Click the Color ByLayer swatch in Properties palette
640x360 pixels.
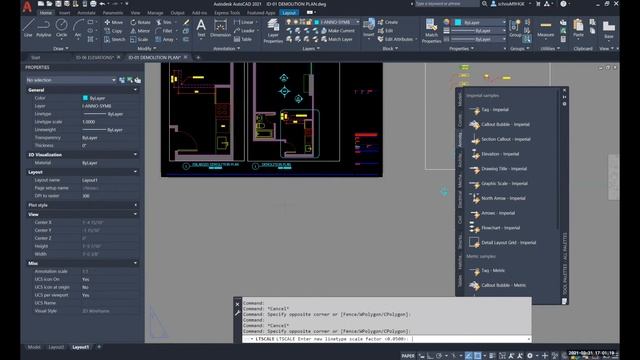[85, 98]
